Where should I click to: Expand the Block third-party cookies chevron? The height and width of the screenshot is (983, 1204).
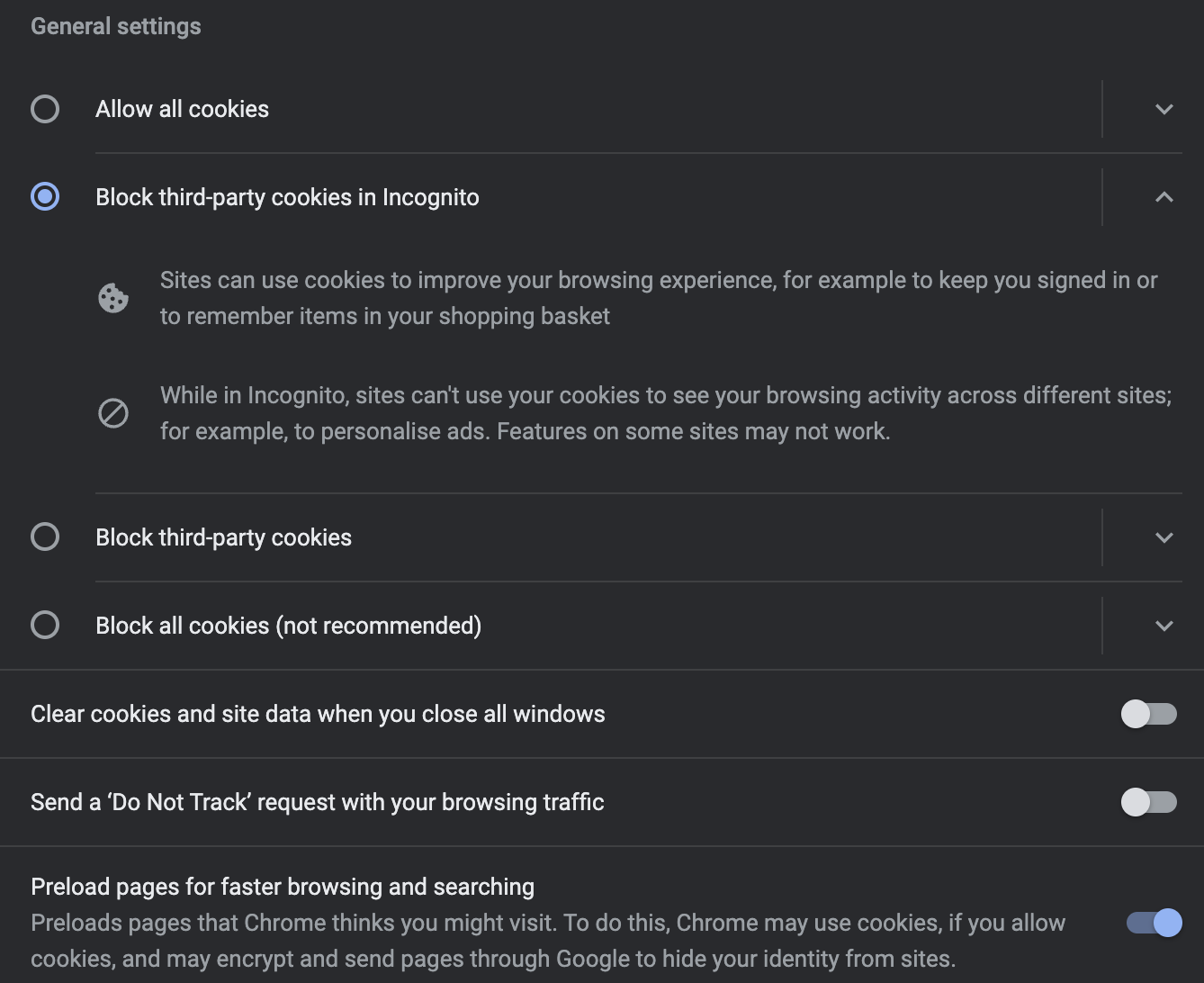click(1164, 537)
